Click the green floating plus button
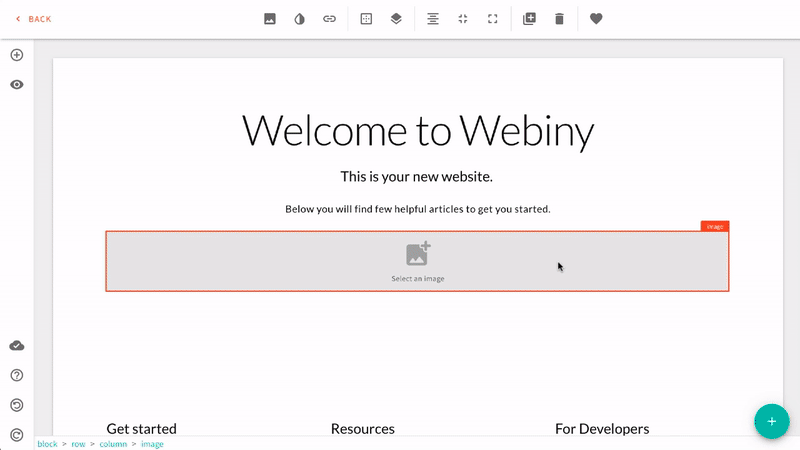800x450 pixels. [771, 421]
